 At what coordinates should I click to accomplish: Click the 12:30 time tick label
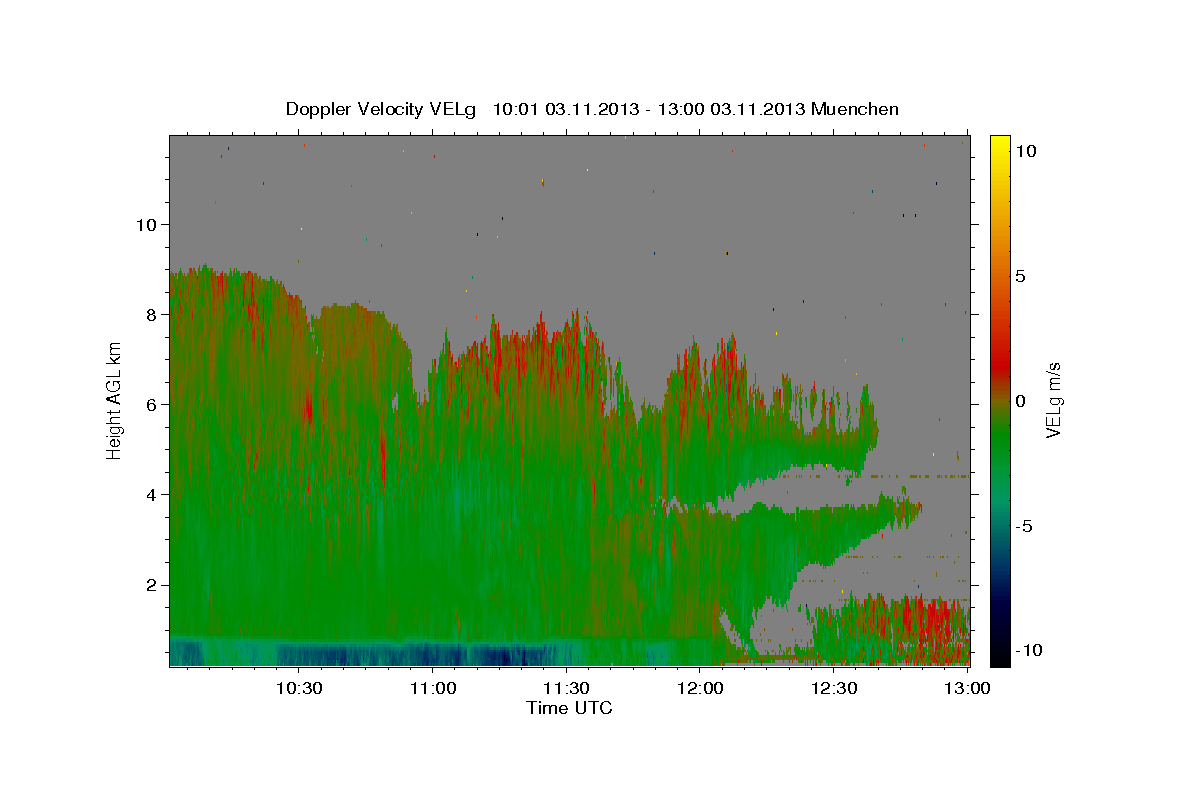tap(834, 689)
